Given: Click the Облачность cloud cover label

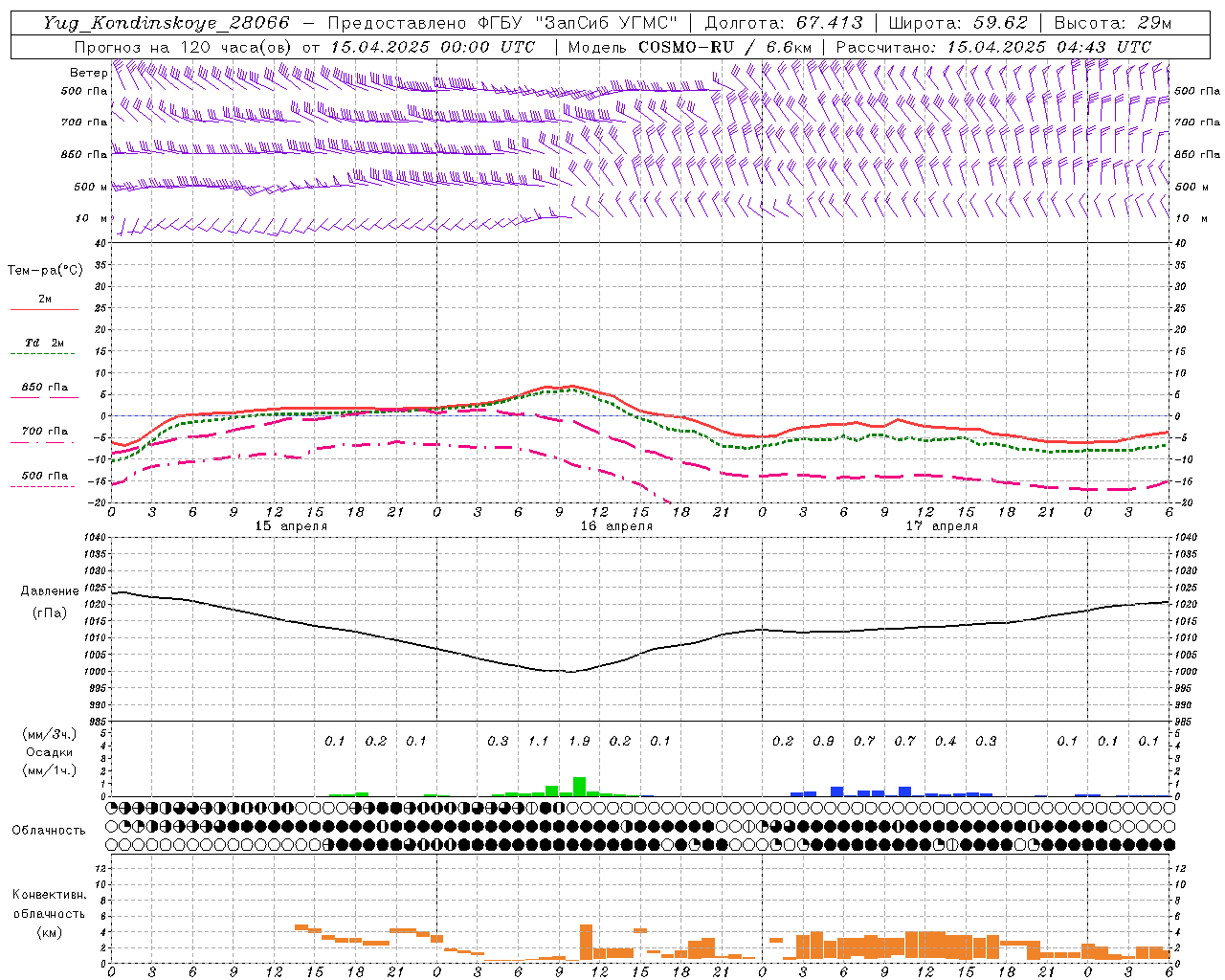Looking at the screenshot, I should click(49, 830).
